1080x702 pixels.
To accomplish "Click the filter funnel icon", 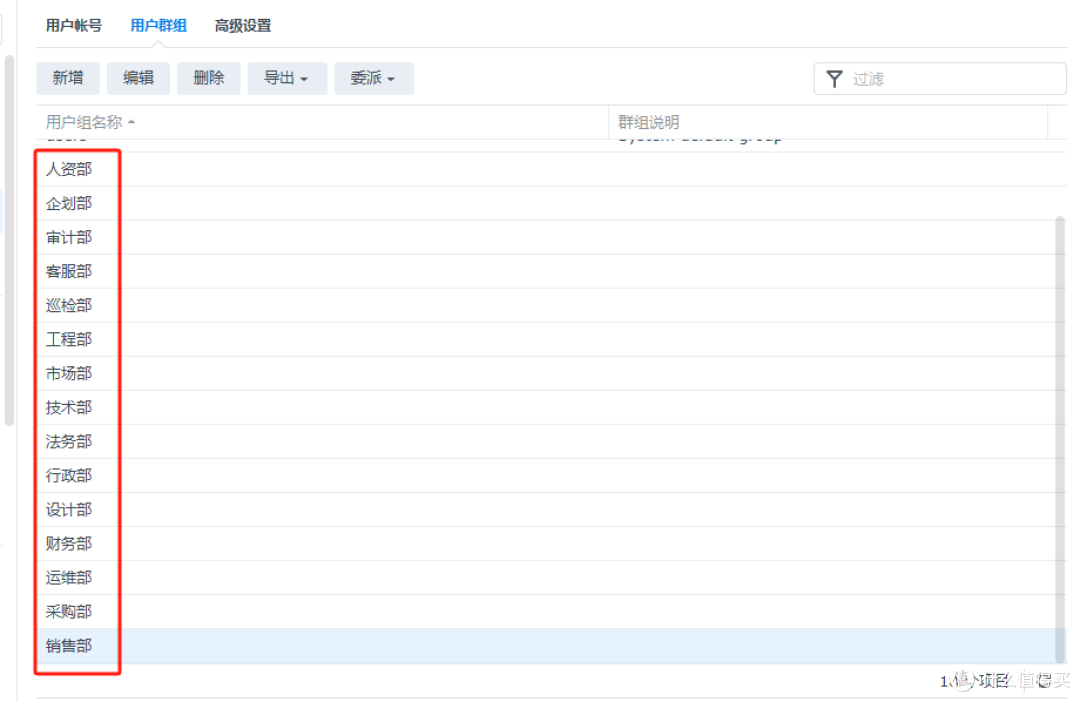I will coord(834,79).
